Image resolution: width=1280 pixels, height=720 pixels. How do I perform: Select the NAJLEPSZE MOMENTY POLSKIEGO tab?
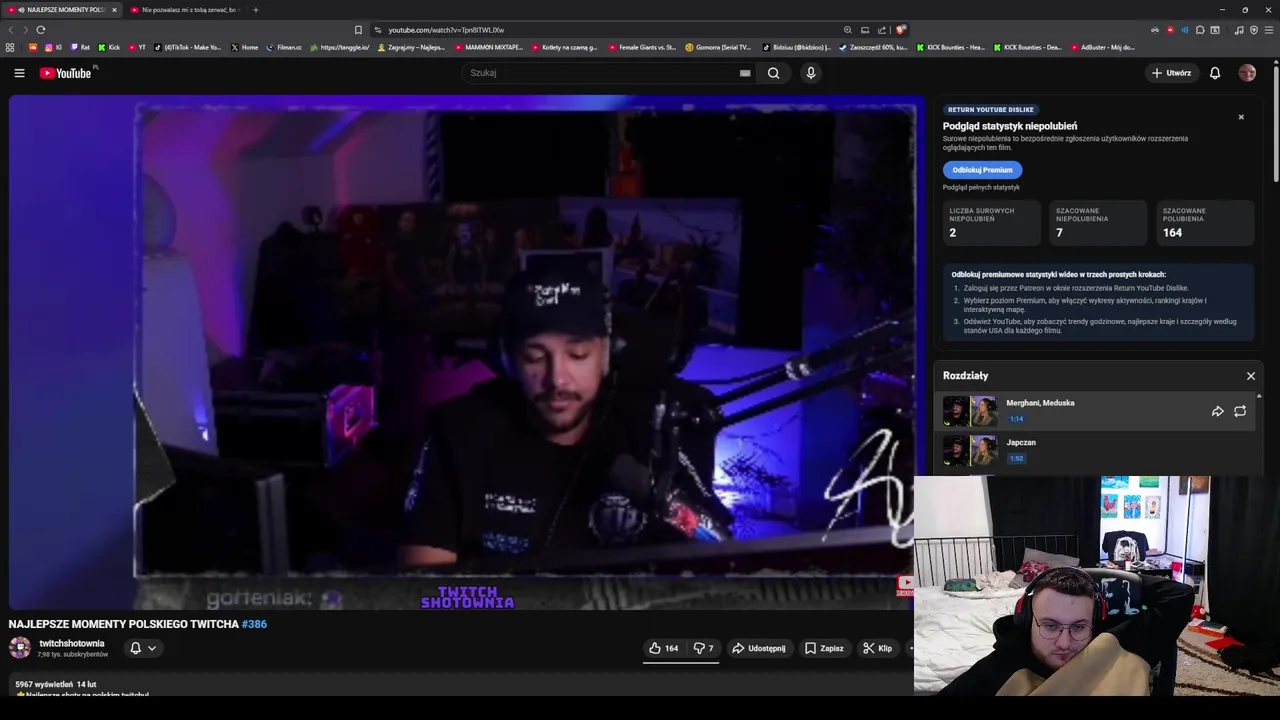point(61,10)
